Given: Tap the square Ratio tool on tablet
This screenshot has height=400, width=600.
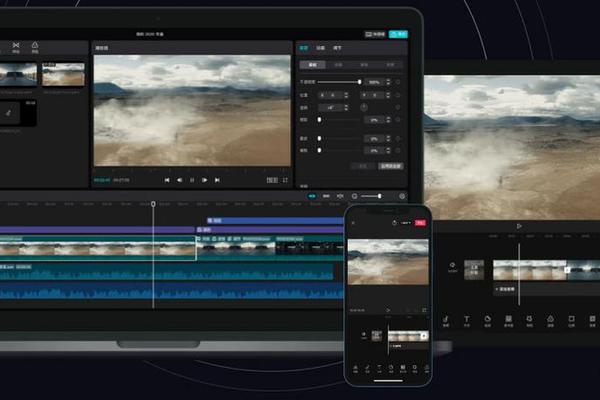Looking at the screenshot, I should [571, 321].
